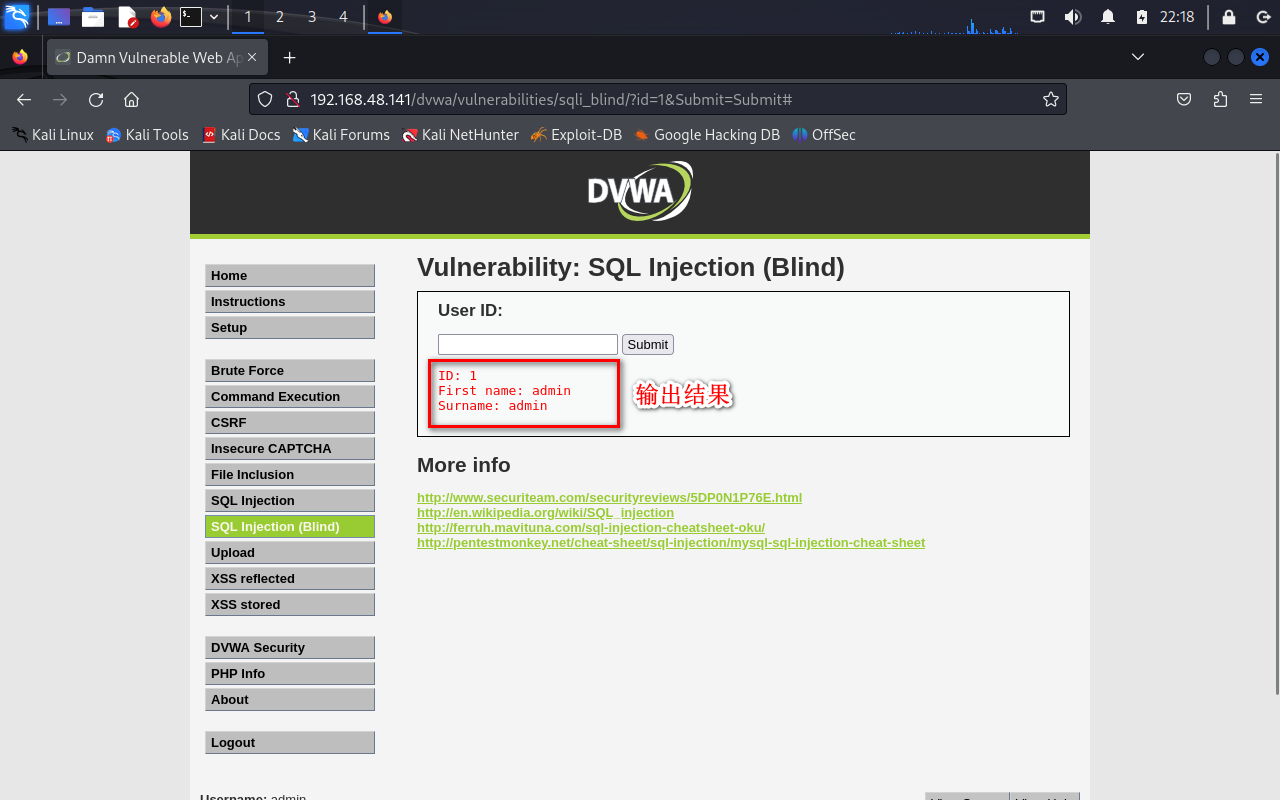Open the Upload vulnerability page
1280x800 pixels.
(290, 553)
